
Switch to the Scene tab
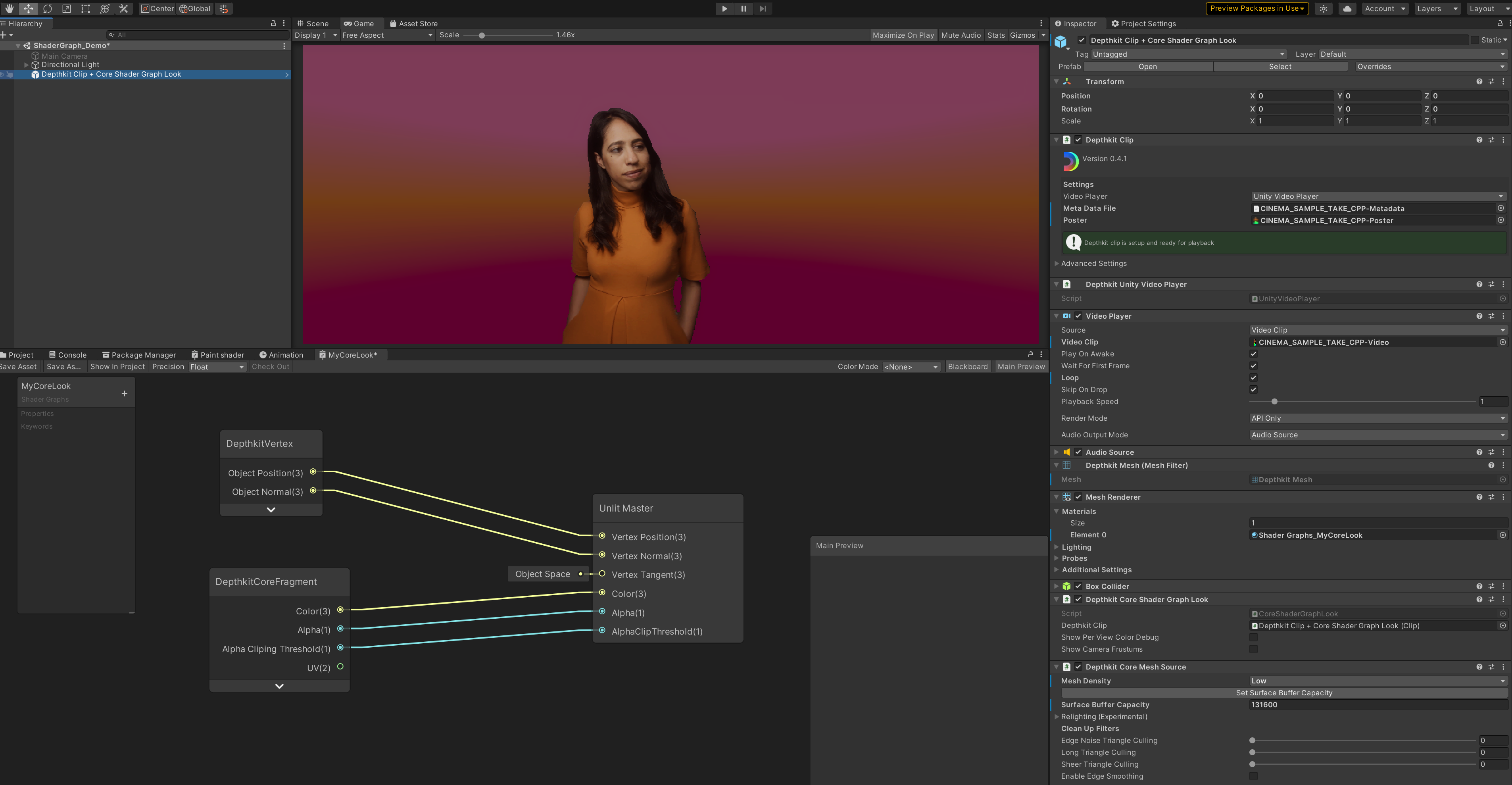pyautogui.click(x=313, y=23)
